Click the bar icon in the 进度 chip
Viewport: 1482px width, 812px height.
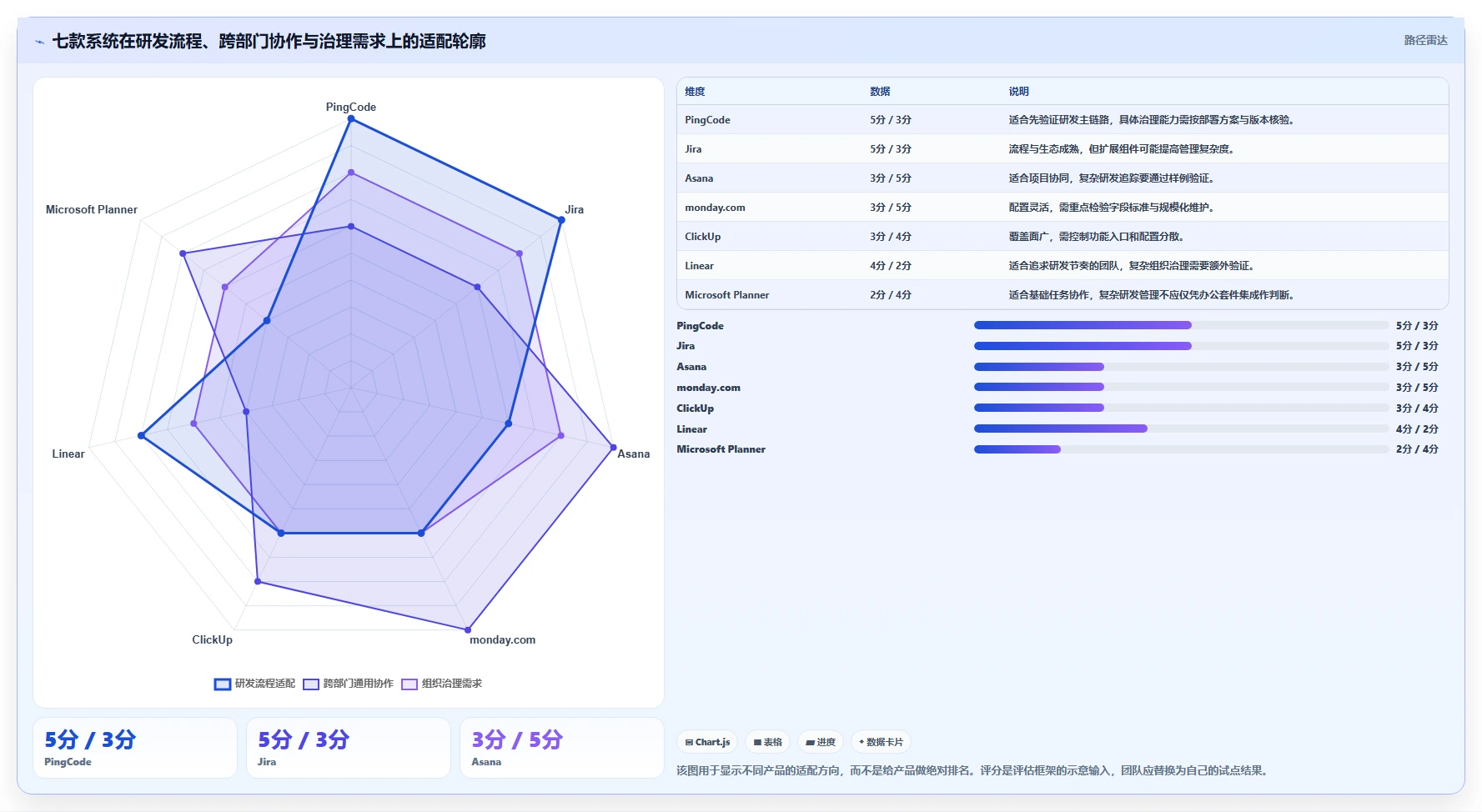coord(810,742)
